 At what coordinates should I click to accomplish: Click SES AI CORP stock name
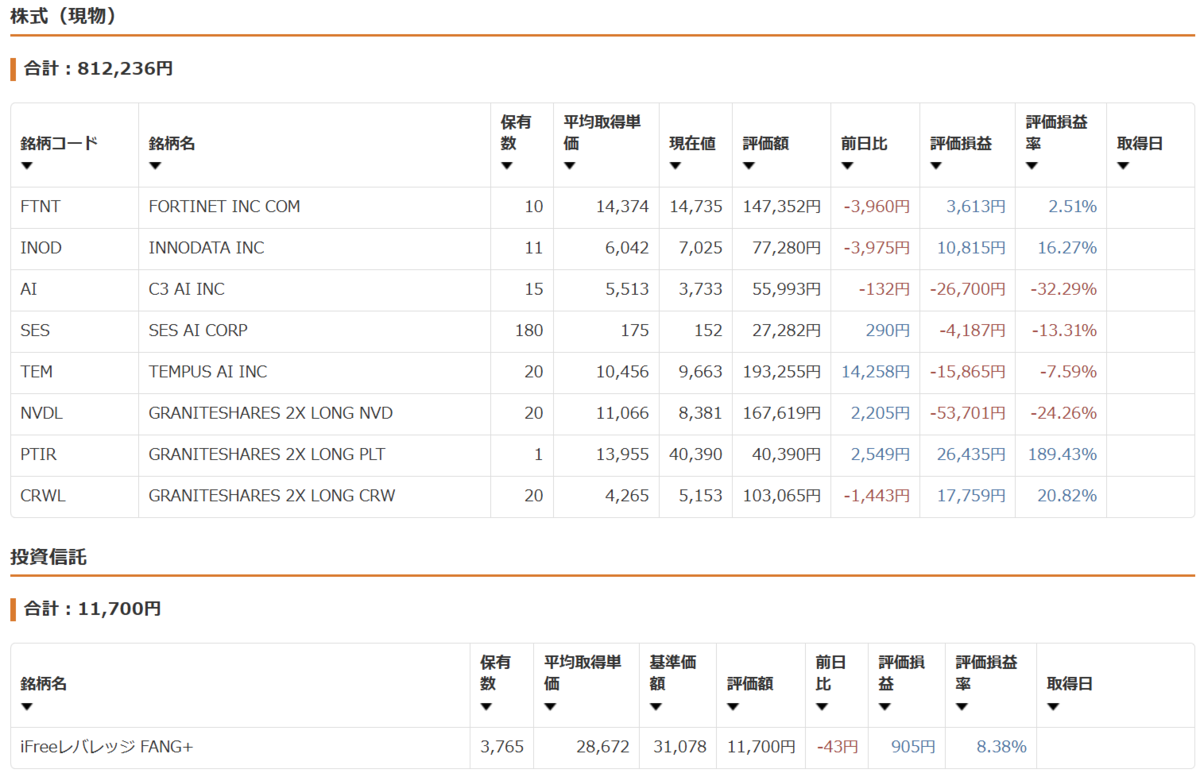[x=198, y=330]
